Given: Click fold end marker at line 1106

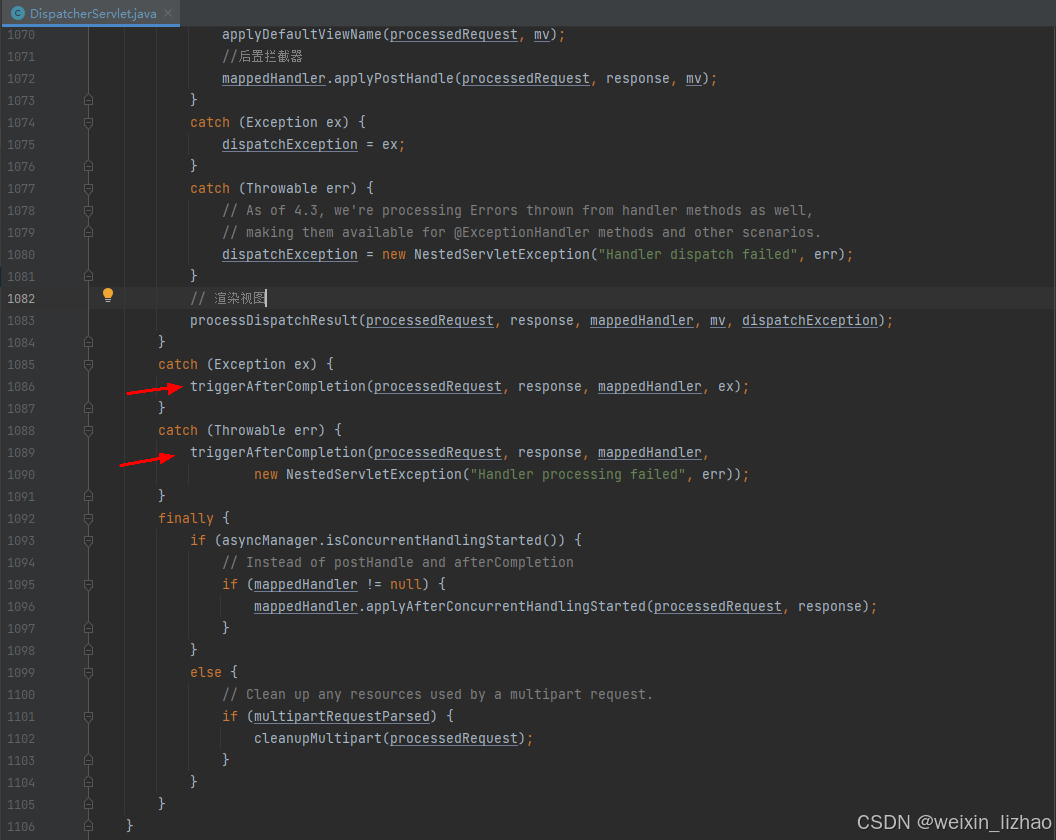Looking at the screenshot, I should click(x=88, y=827).
